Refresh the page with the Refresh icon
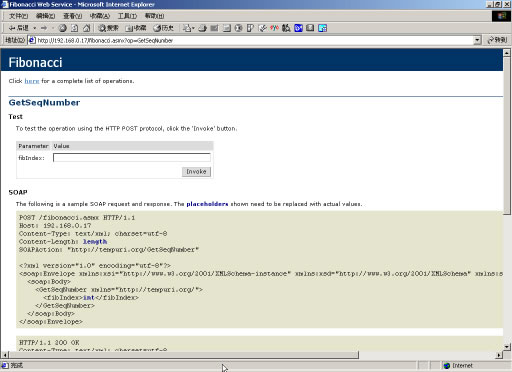 [x=74, y=28]
